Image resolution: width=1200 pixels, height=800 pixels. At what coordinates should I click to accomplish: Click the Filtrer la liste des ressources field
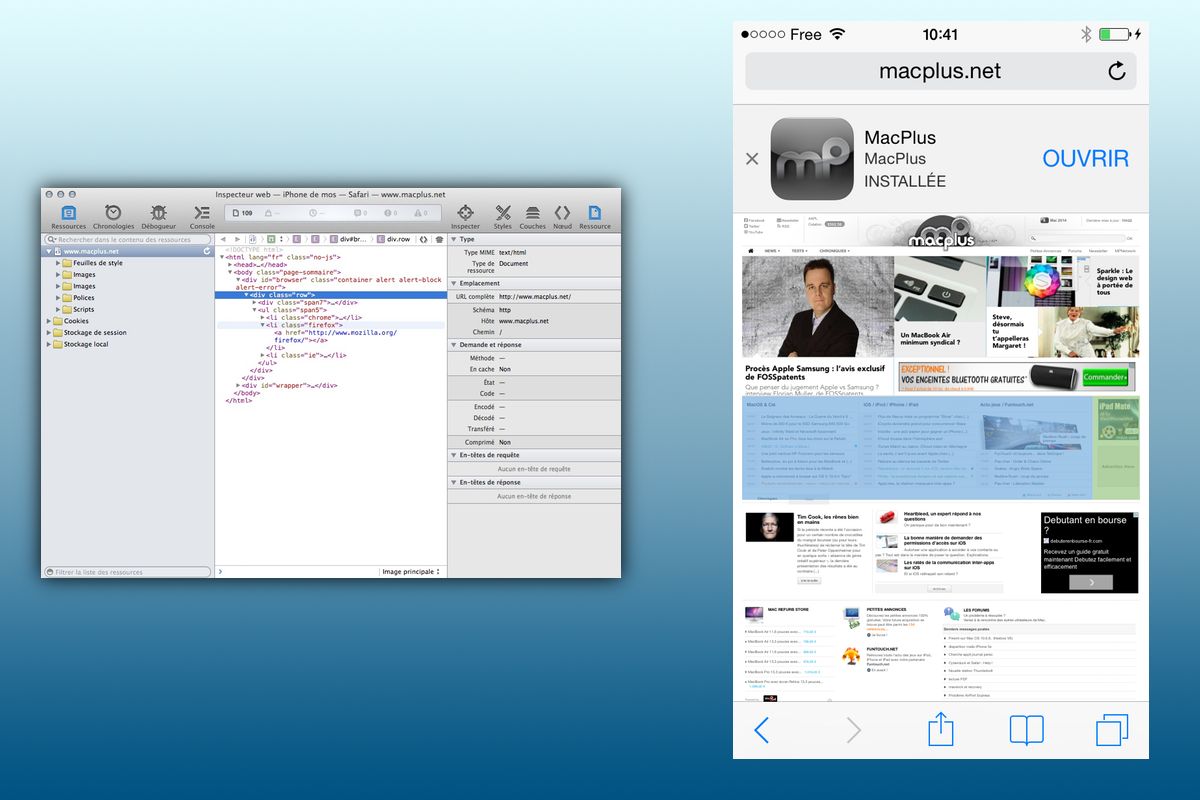point(128,572)
